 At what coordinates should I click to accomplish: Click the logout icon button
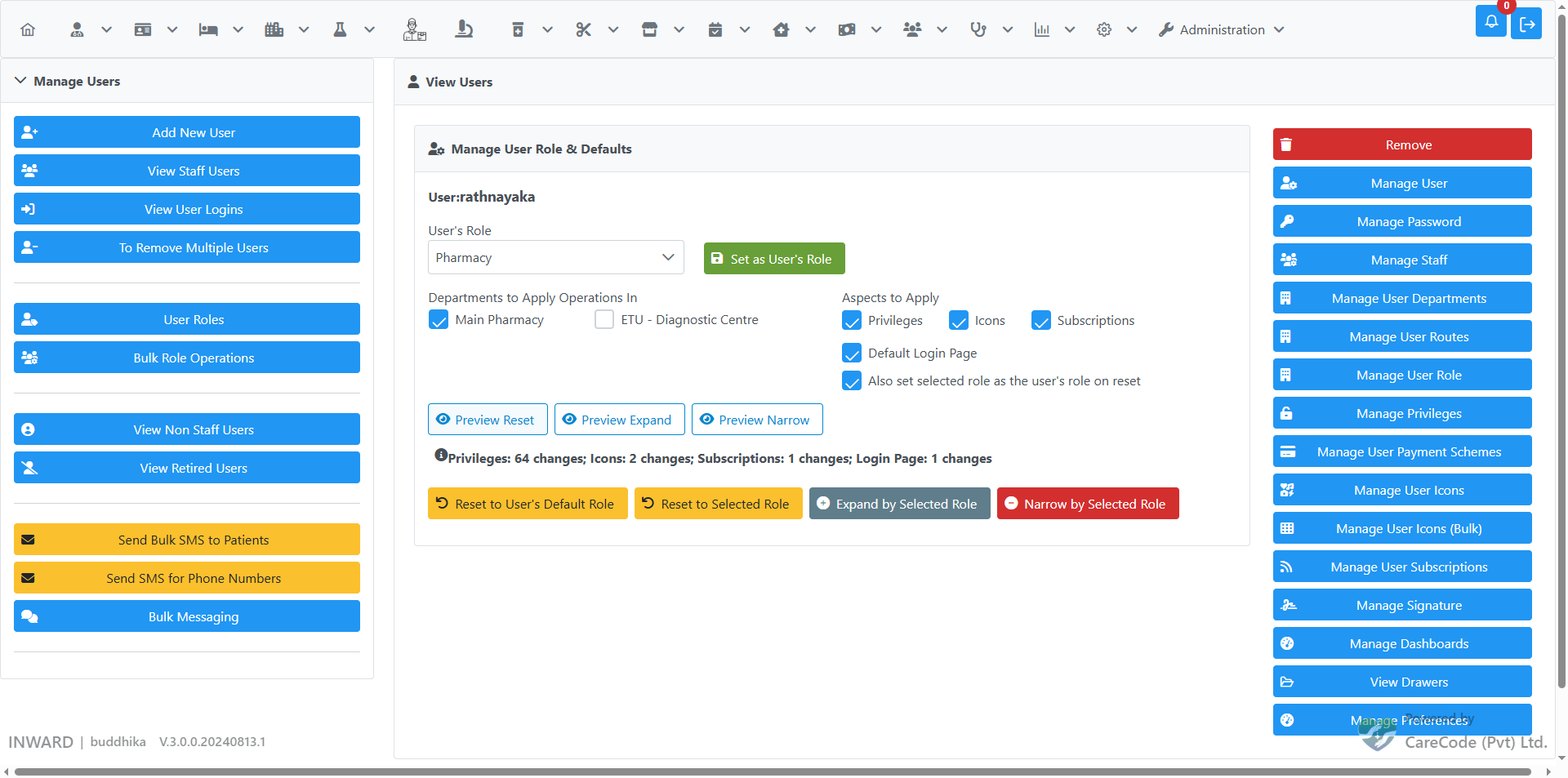point(1526,24)
